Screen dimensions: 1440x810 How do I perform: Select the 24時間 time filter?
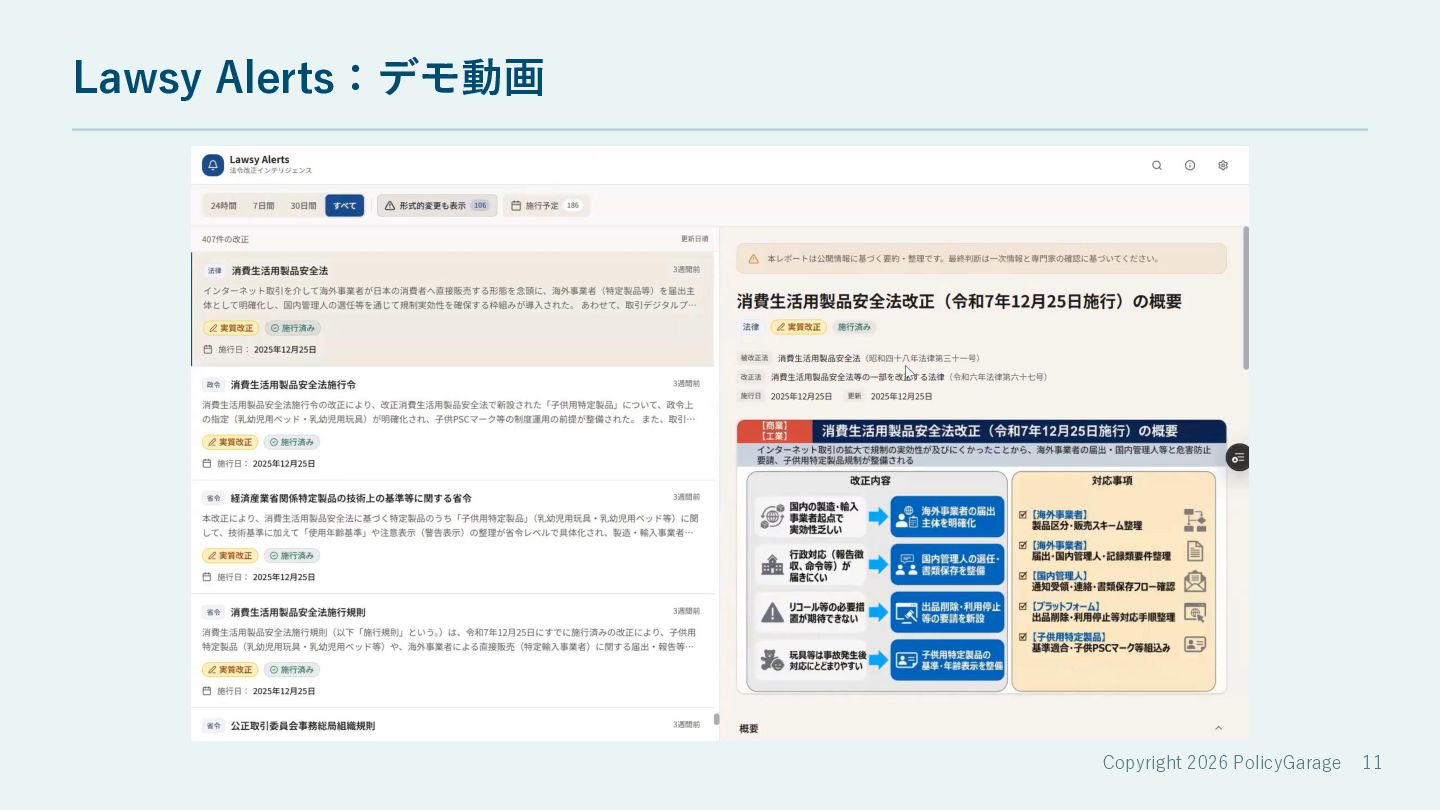coord(223,206)
